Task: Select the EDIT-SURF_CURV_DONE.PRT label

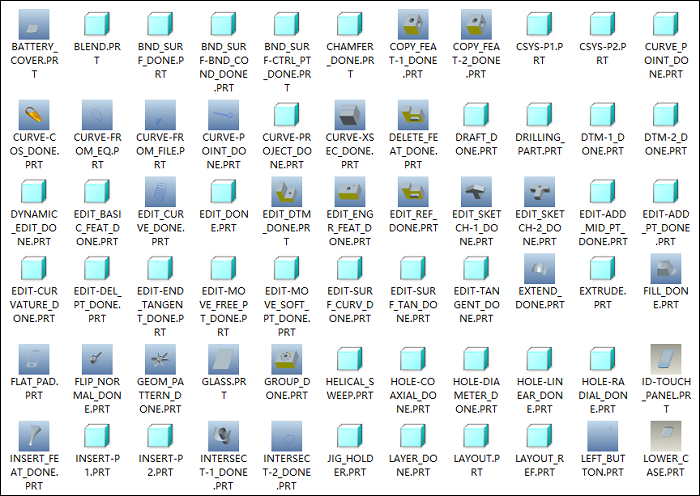Action: [350, 304]
